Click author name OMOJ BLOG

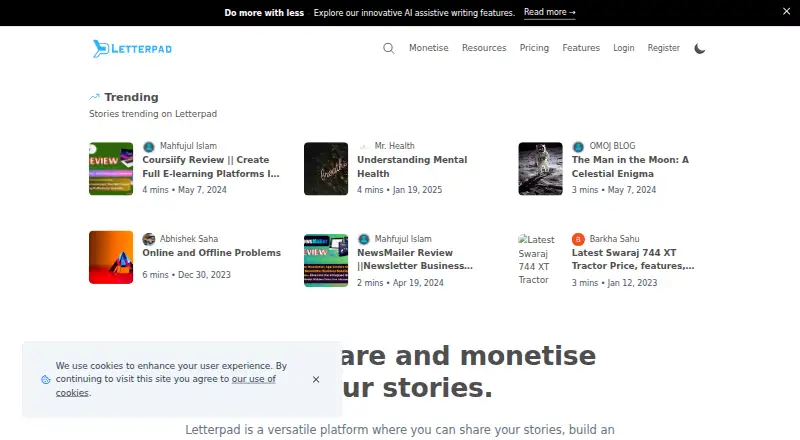click(612, 146)
